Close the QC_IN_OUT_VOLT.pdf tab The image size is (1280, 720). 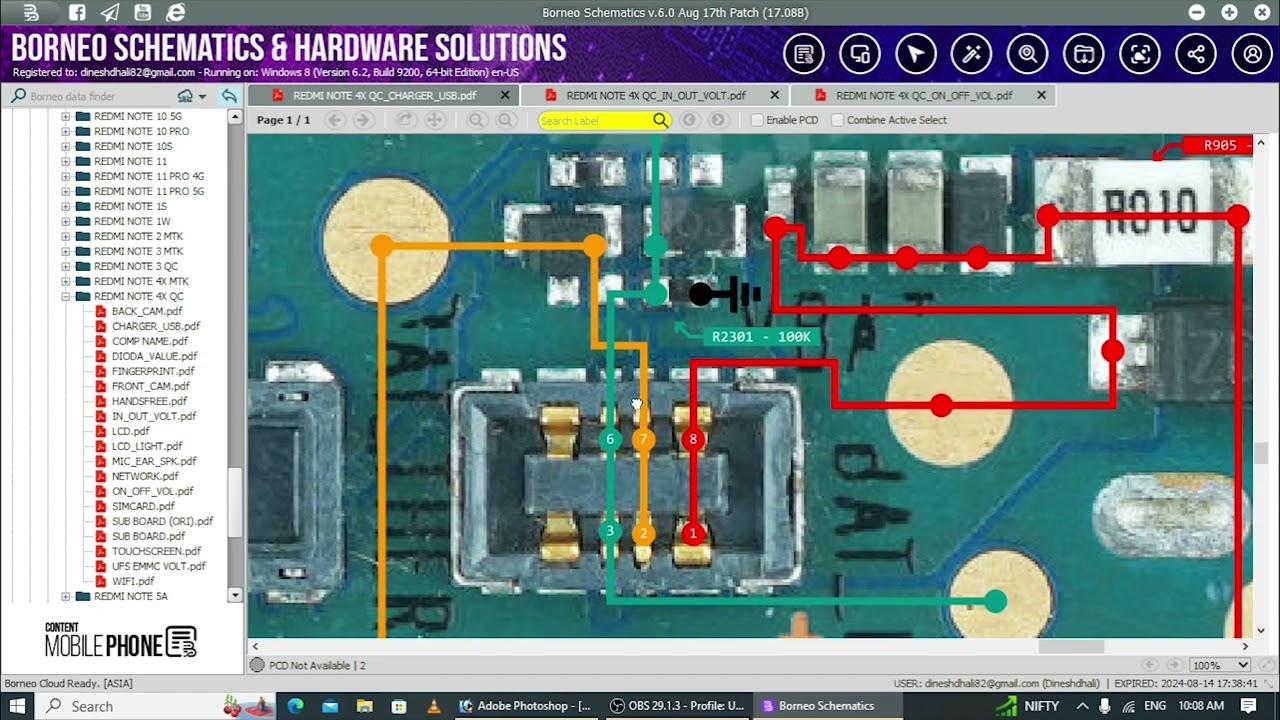[775, 95]
